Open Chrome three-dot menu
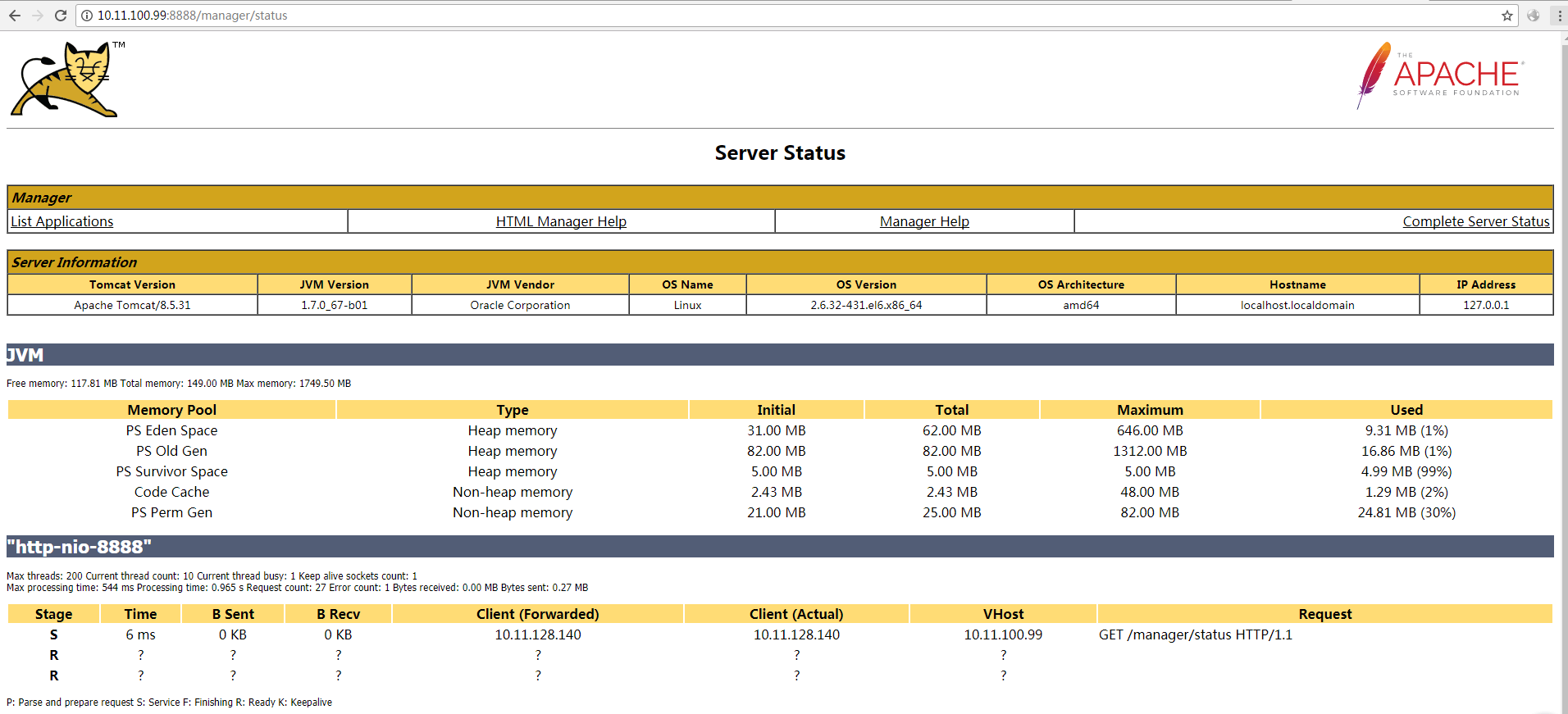Image resolution: width=1568 pixels, height=714 pixels. [x=1559, y=16]
